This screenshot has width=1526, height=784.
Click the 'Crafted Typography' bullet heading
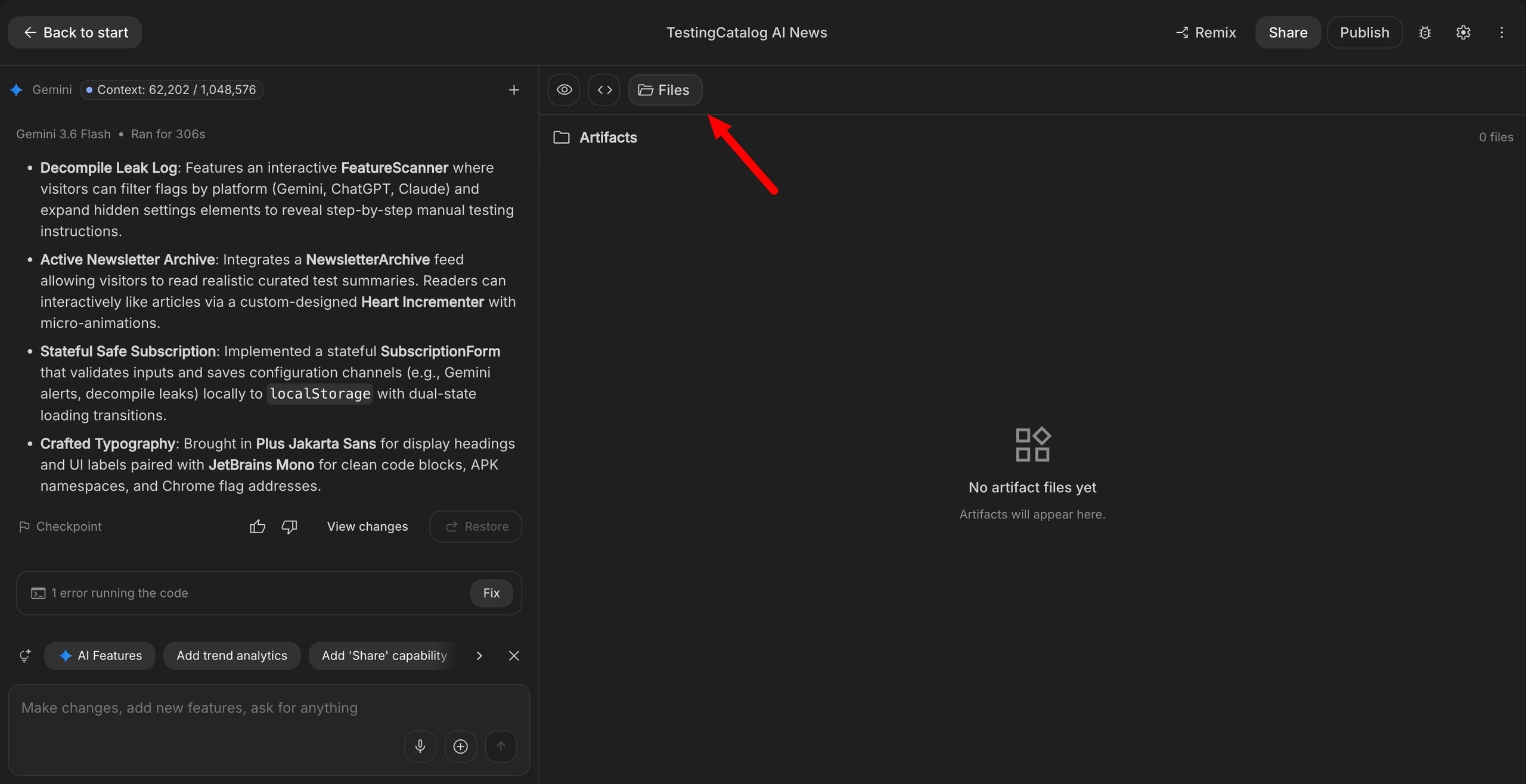pyautogui.click(x=108, y=444)
